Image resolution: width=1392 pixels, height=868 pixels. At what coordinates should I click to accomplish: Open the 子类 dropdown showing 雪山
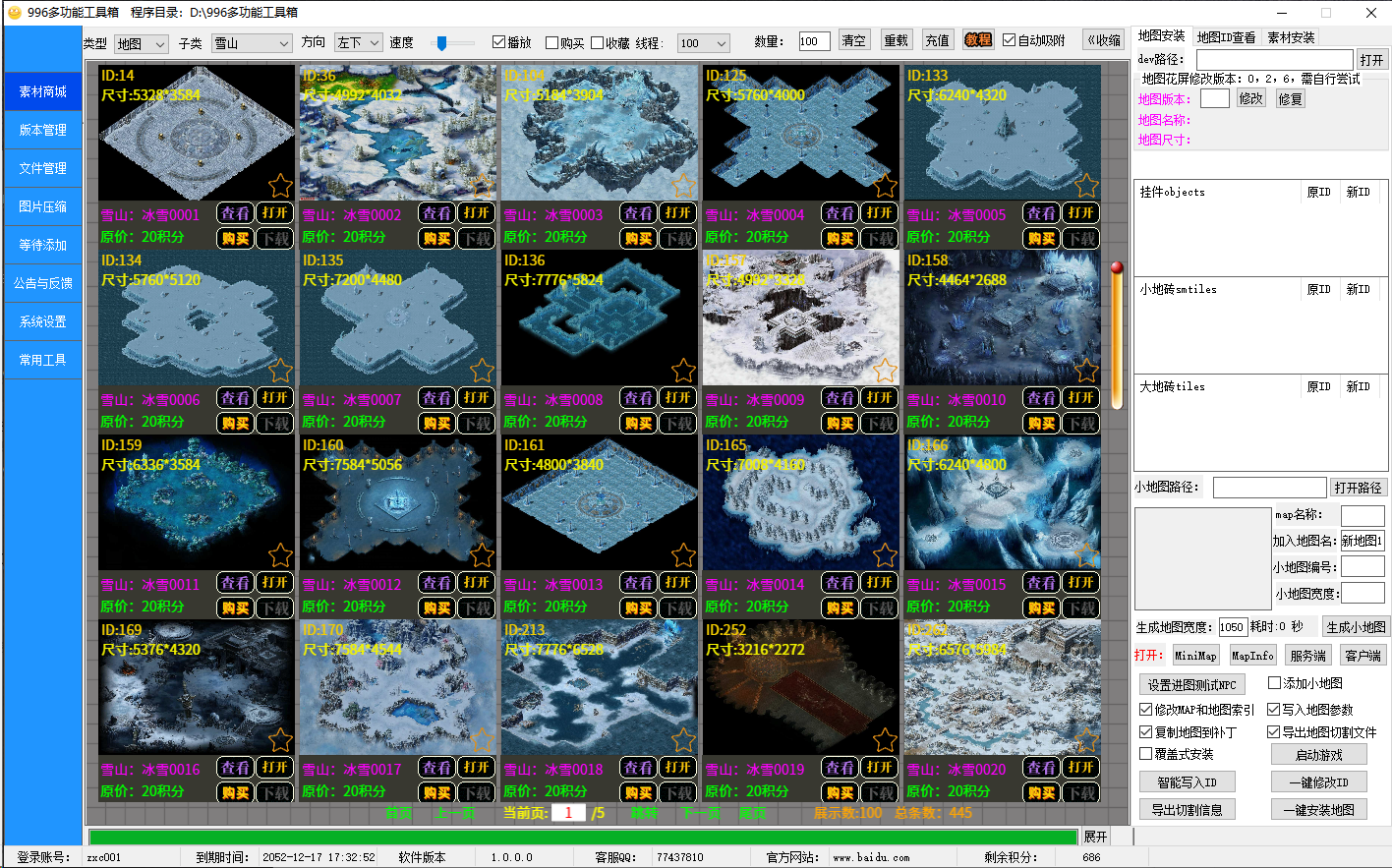(252, 43)
